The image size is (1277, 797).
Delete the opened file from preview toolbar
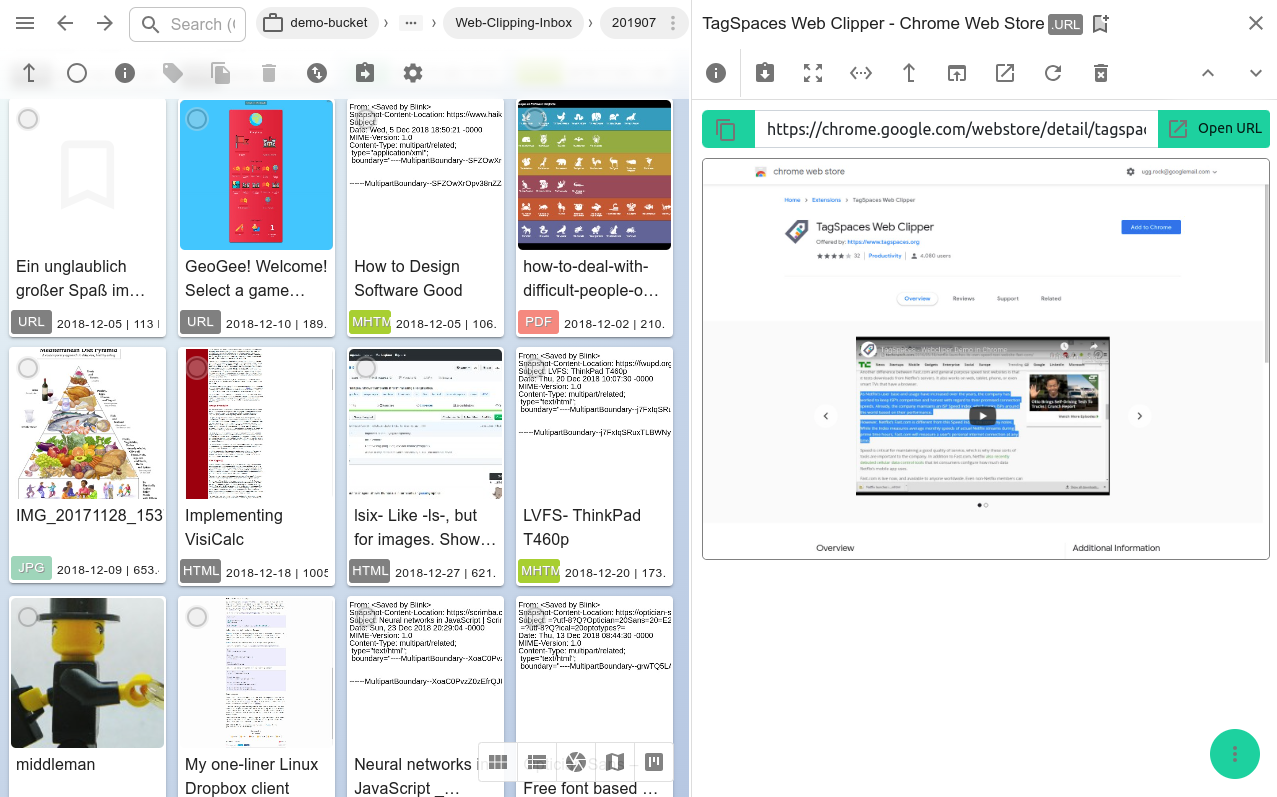(x=1101, y=73)
